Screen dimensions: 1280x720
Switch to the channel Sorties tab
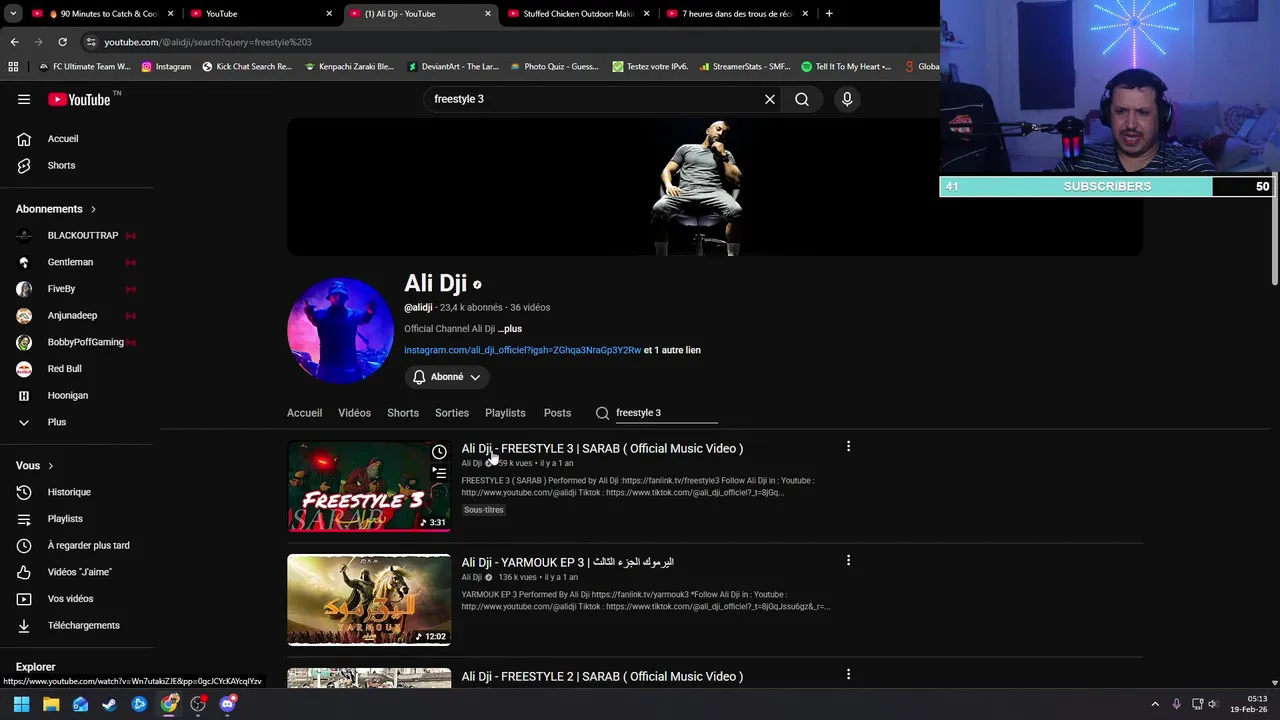(x=452, y=413)
